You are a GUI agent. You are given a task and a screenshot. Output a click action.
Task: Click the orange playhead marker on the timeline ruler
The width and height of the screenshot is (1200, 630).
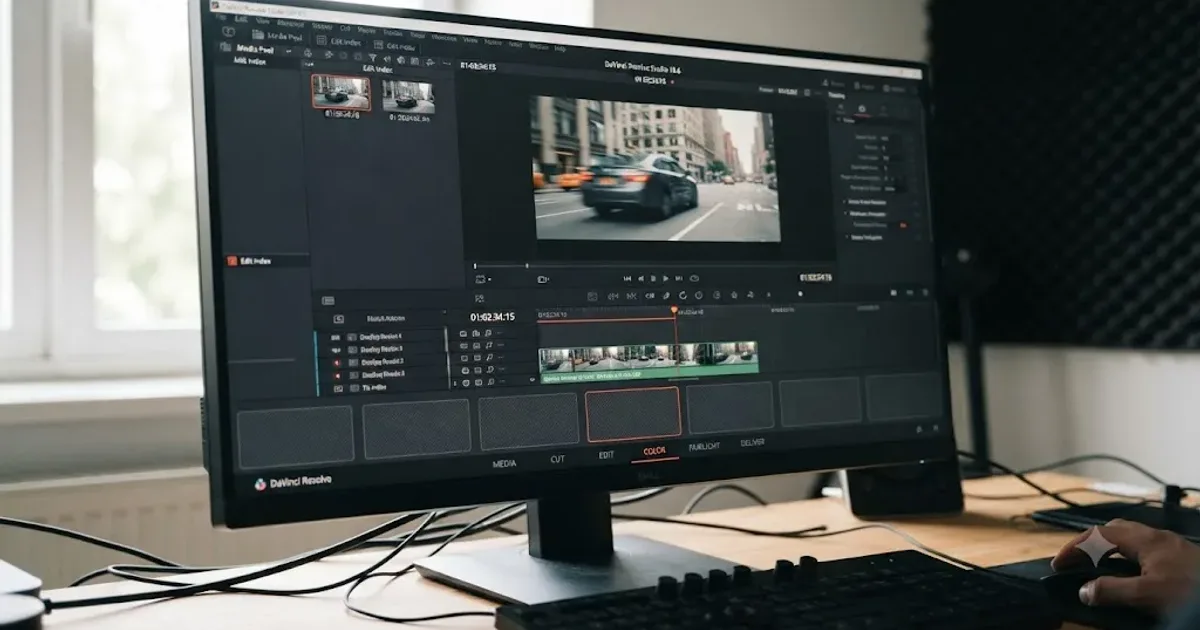click(x=674, y=309)
